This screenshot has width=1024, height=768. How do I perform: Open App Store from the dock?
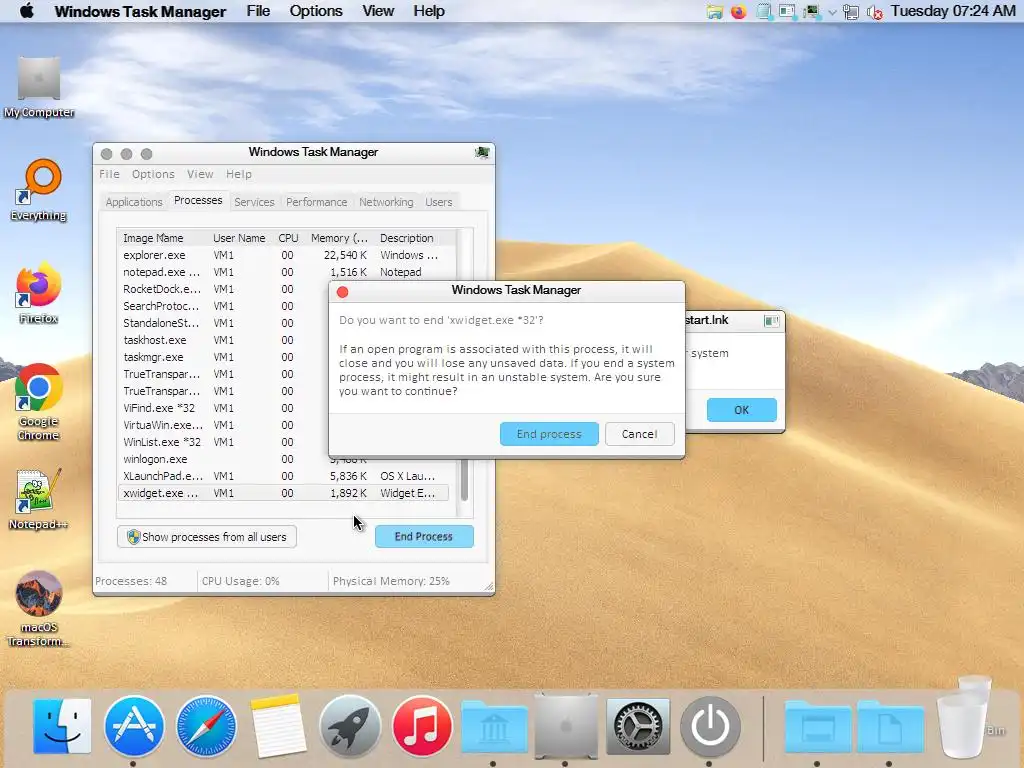(134, 726)
